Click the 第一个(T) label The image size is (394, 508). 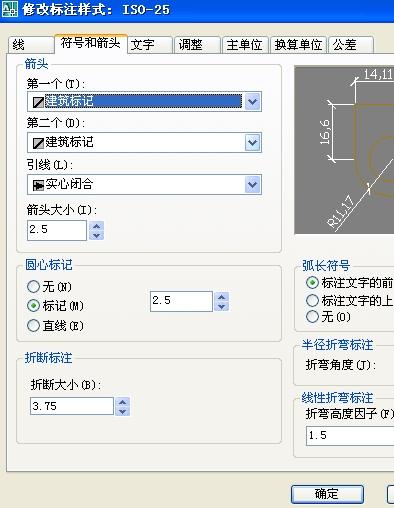[56, 84]
